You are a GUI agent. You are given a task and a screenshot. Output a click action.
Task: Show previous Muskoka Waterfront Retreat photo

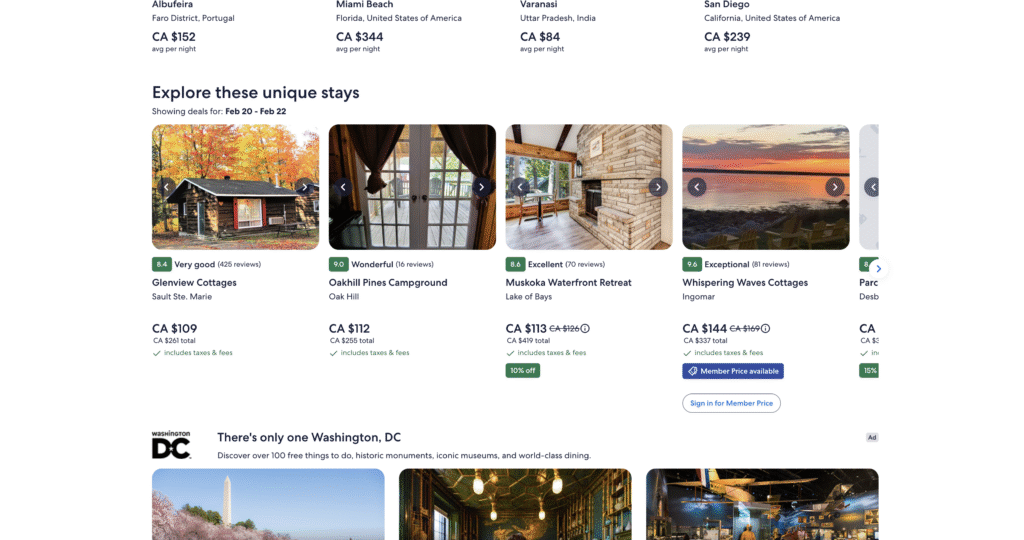point(520,187)
